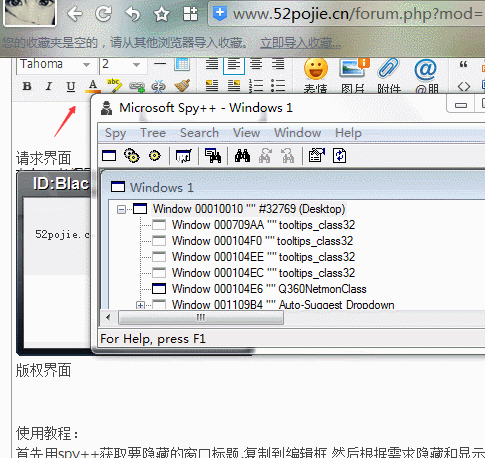Click the float left icon
The image size is (485, 458).
(212, 86)
